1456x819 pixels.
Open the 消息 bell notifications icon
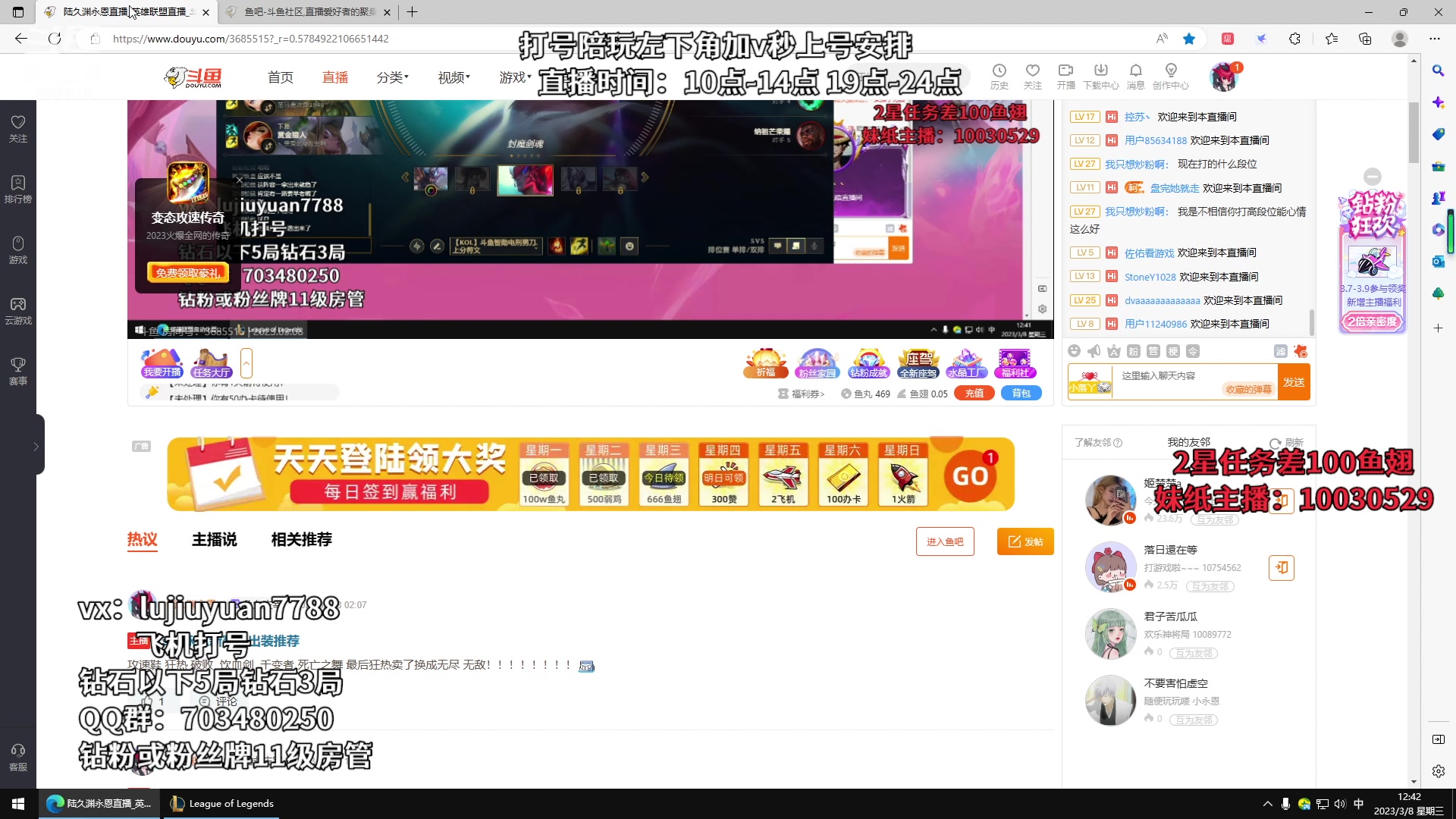(1135, 77)
